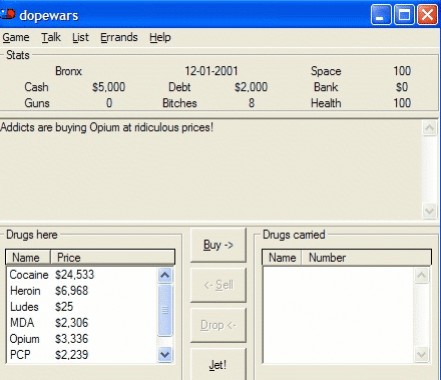Click the Health label in Stats

click(326, 103)
